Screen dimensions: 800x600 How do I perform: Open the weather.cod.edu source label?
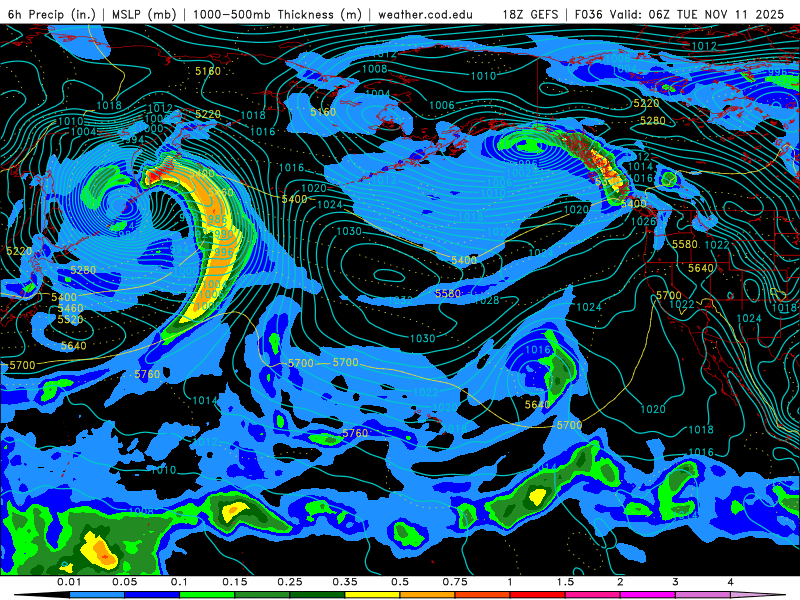(425, 14)
